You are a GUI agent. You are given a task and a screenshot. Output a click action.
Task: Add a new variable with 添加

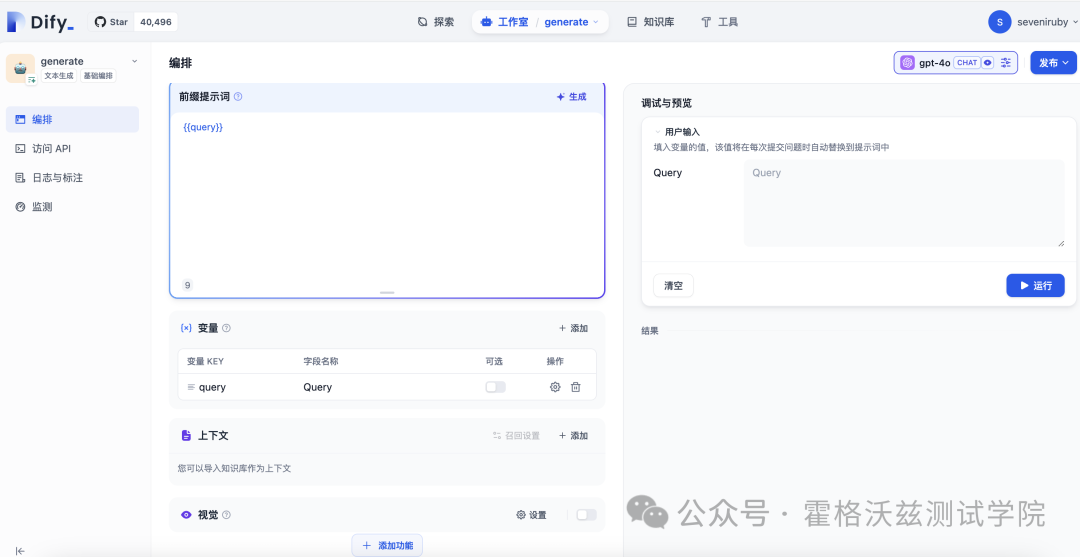[x=574, y=328]
